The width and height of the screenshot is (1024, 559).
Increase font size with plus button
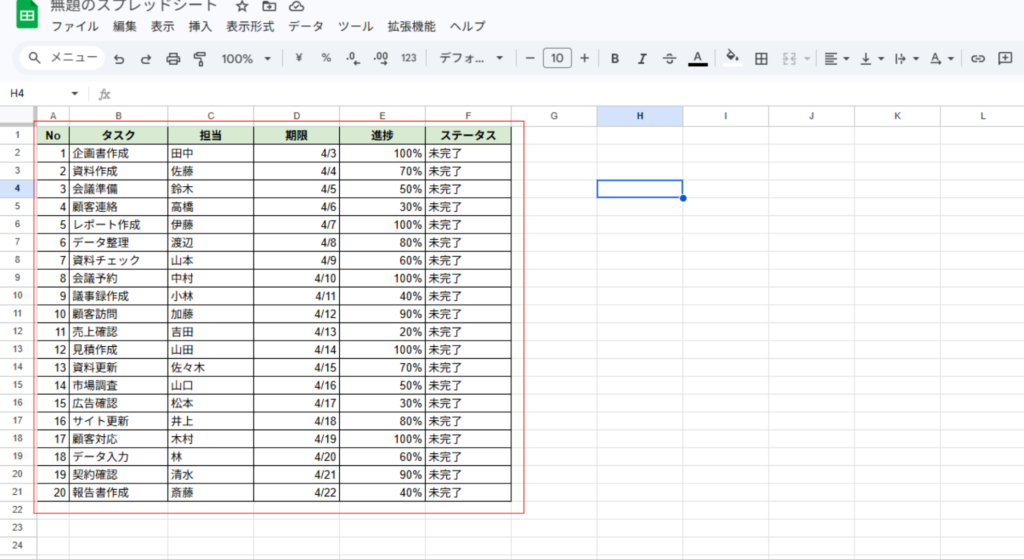click(584, 59)
